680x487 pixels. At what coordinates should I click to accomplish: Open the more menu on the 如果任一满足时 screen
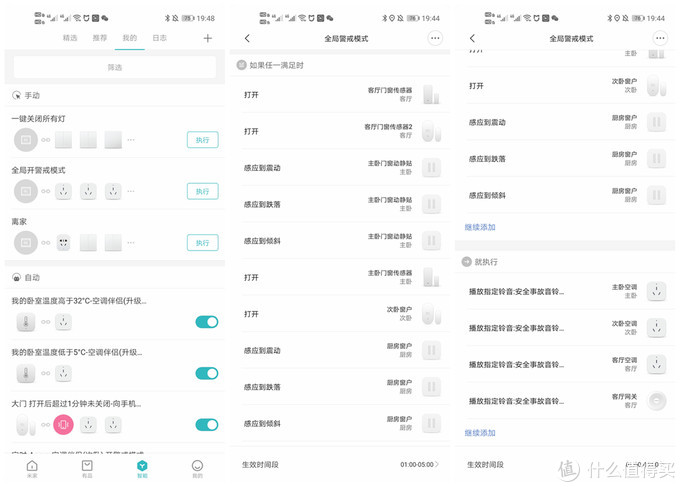(435, 38)
